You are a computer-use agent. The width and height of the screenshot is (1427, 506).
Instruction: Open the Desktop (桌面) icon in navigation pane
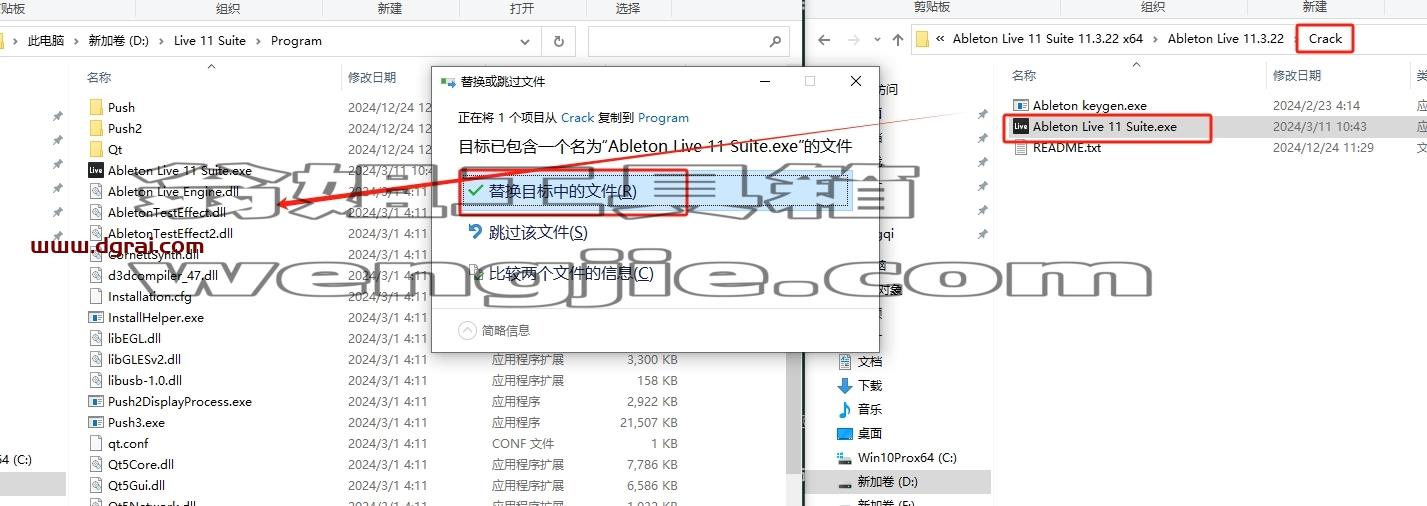(844, 433)
